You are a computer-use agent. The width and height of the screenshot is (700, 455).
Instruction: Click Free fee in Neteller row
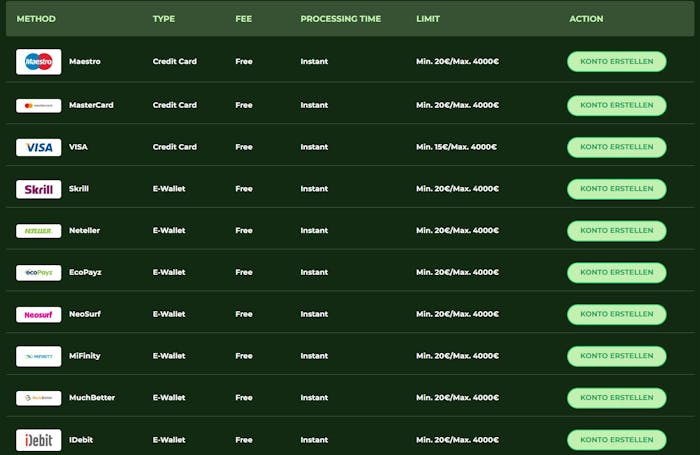(x=244, y=231)
